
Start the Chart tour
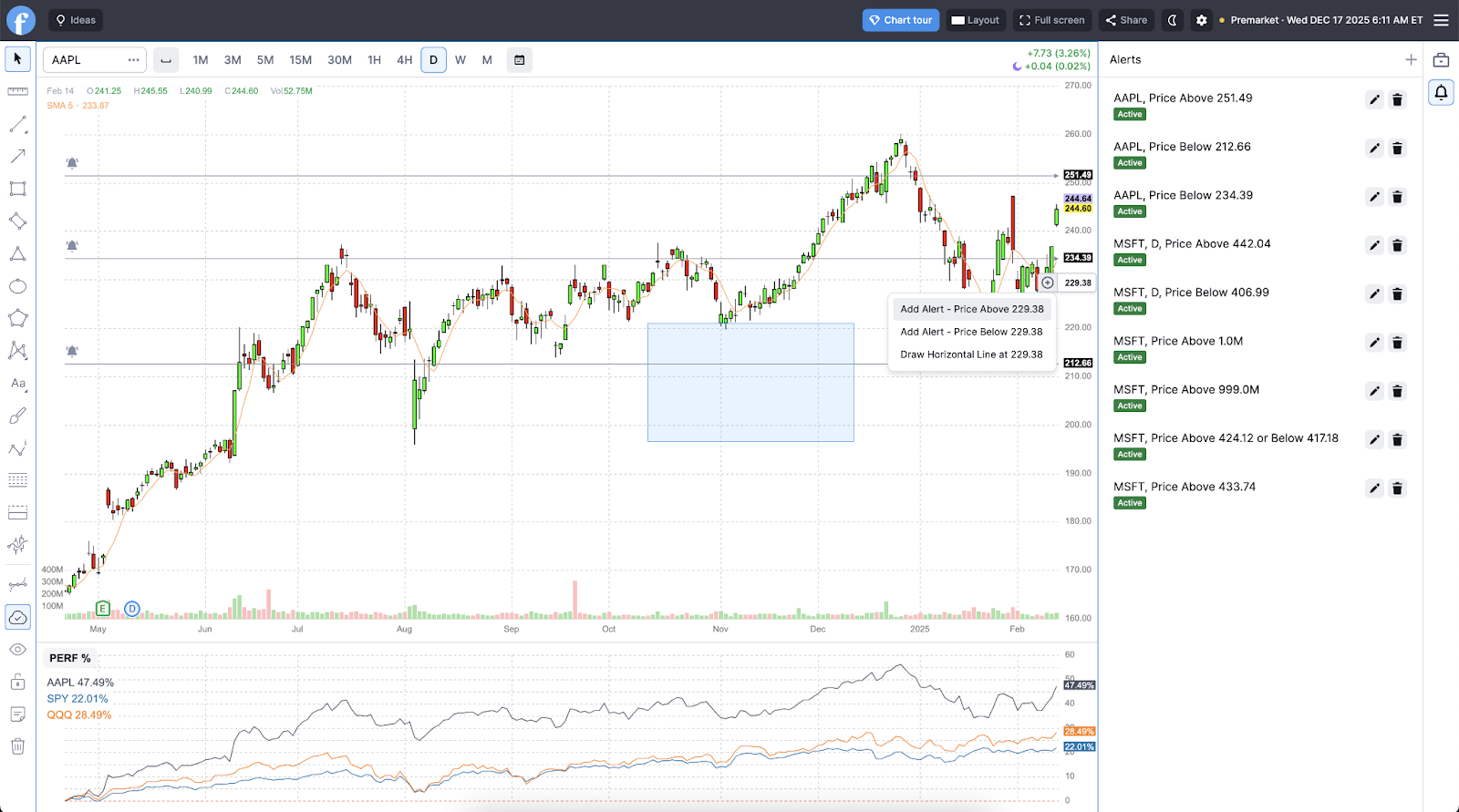pyautogui.click(x=900, y=20)
